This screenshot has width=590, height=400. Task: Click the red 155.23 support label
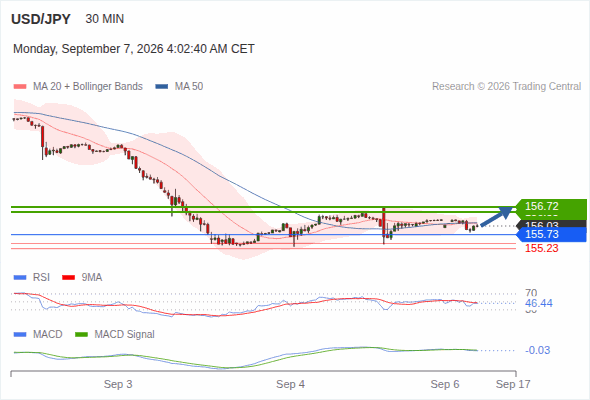click(x=541, y=248)
